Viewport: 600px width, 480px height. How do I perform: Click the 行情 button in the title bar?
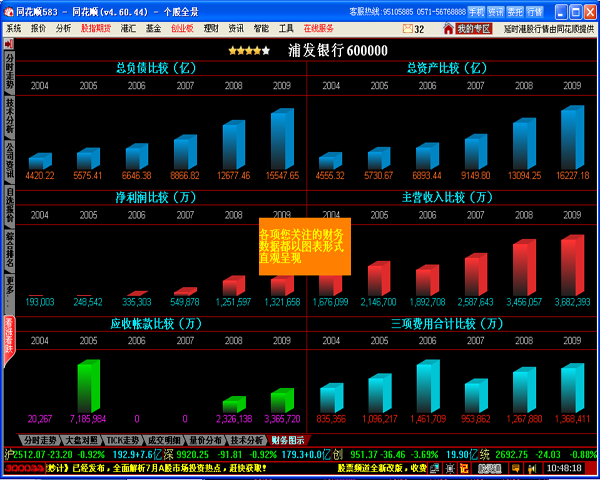pyautogui.click(x=535, y=12)
